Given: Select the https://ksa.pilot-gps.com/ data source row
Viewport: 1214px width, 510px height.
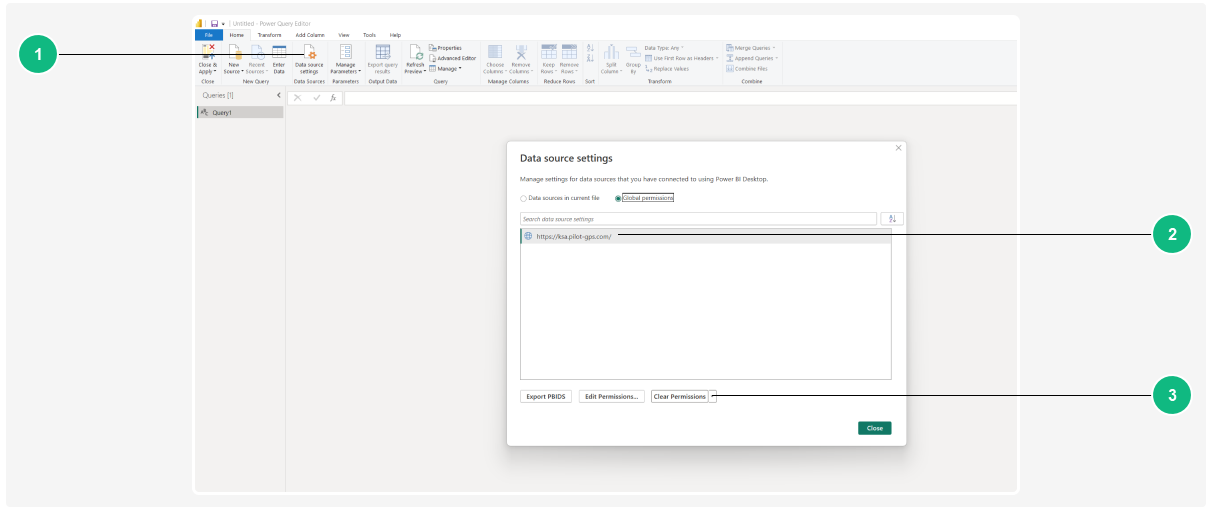Looking at the screenshot, I should pyautogui.click(x=705, y=237).
